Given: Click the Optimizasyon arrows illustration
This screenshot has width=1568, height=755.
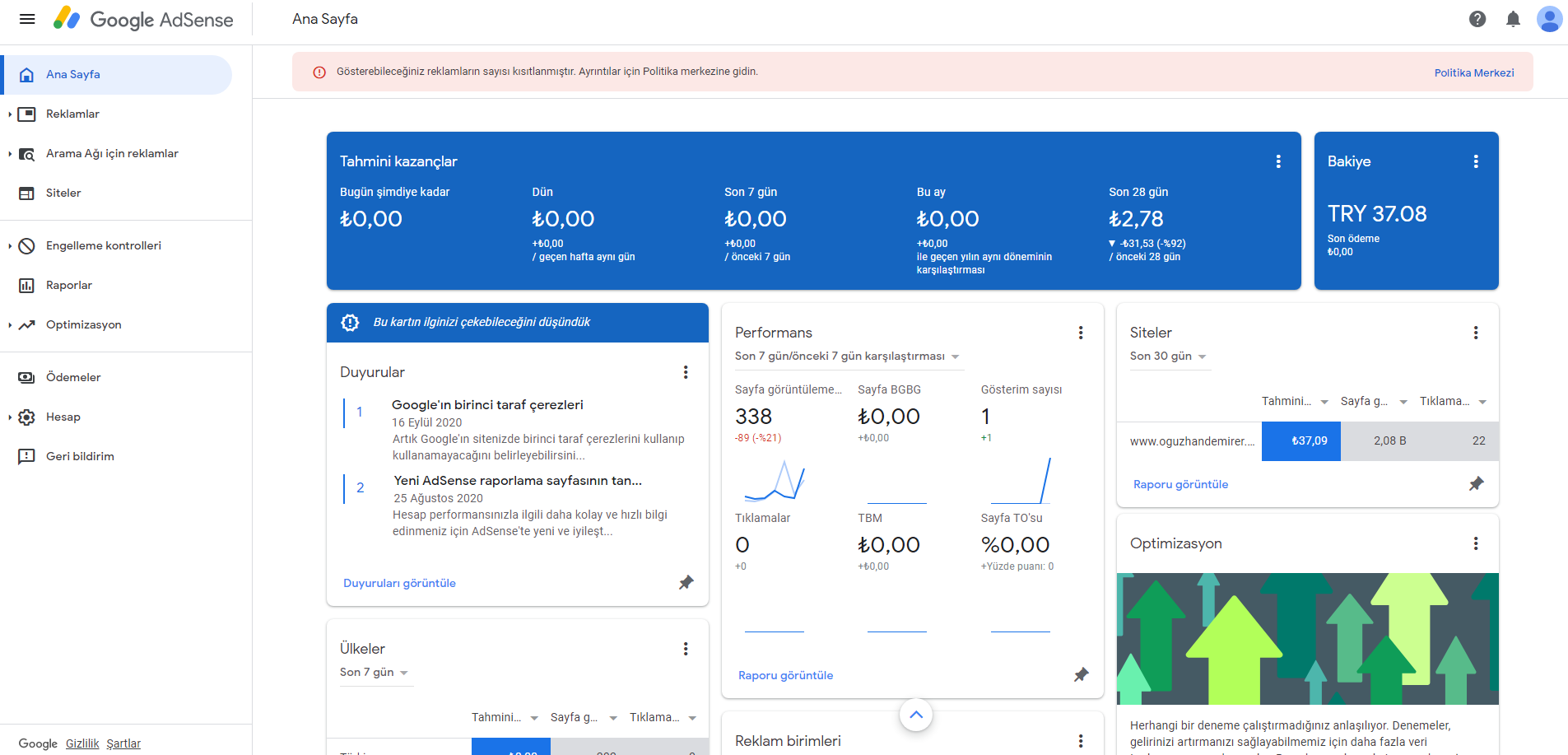Looking at the screenshot, I should (1307, 639).
